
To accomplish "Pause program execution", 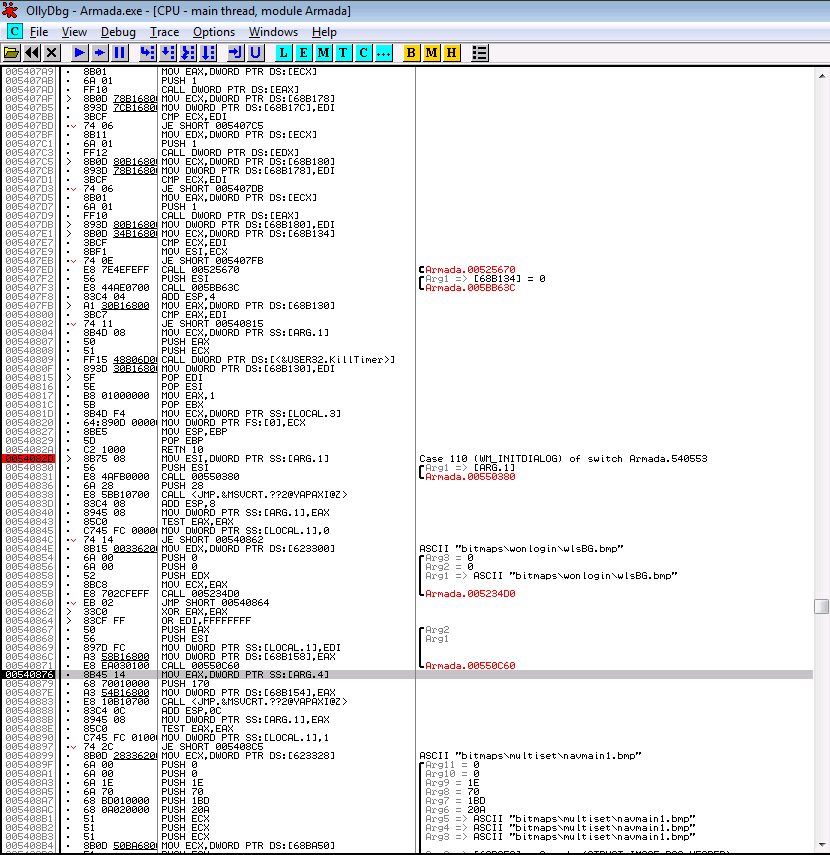I will pyautogui.click(x=119, y=53).
